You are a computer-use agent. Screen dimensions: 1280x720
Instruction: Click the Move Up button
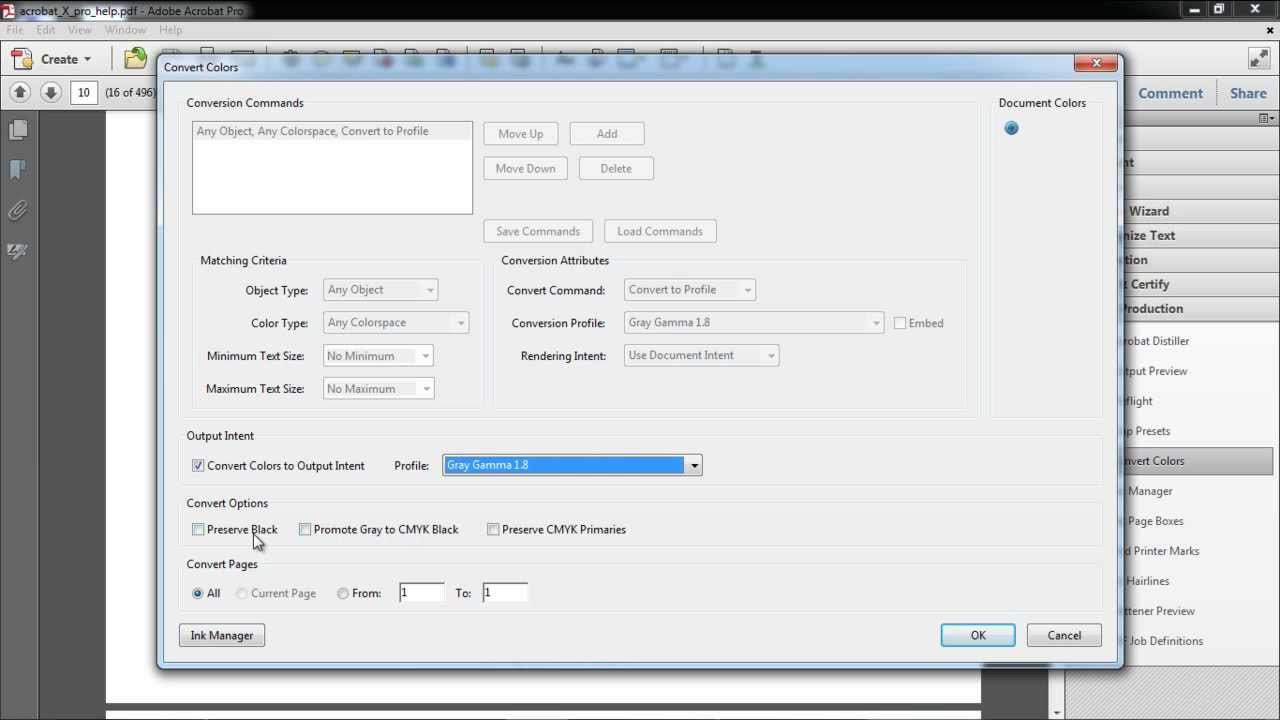(x=520, y=134)
